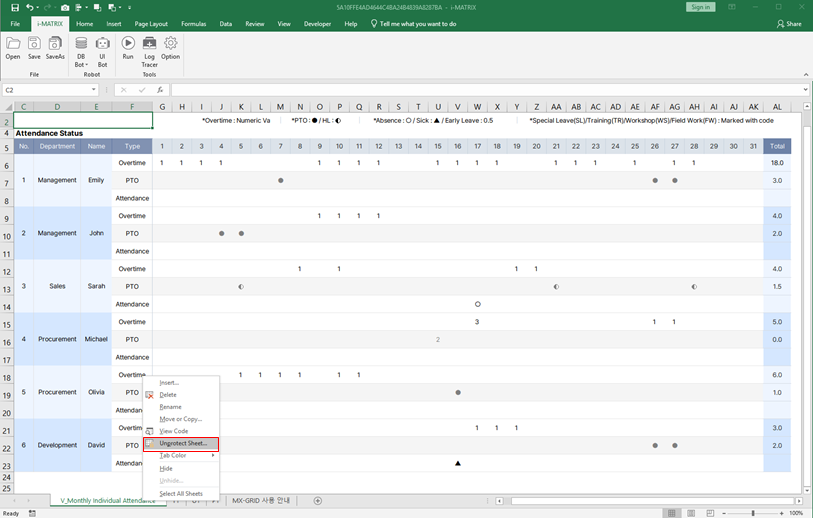Click the Tell me what you want to do box
The width and height of the screenshot is (813, 518).
tap(418, 23)
